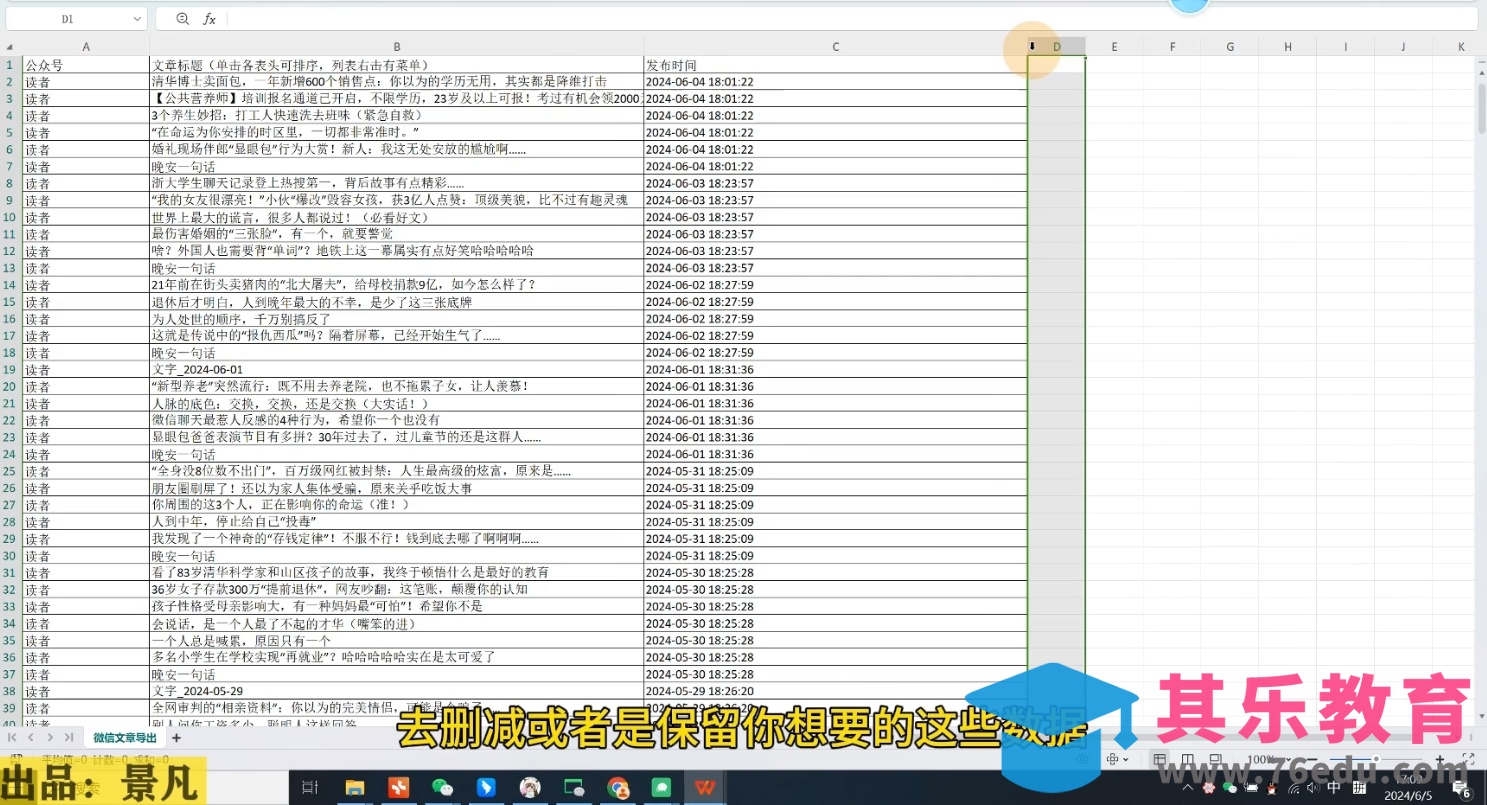The width and height of the screenshot is (1487, 805).
Task: Go to next sheet using arrow
Action: click(x=50, y=738)
